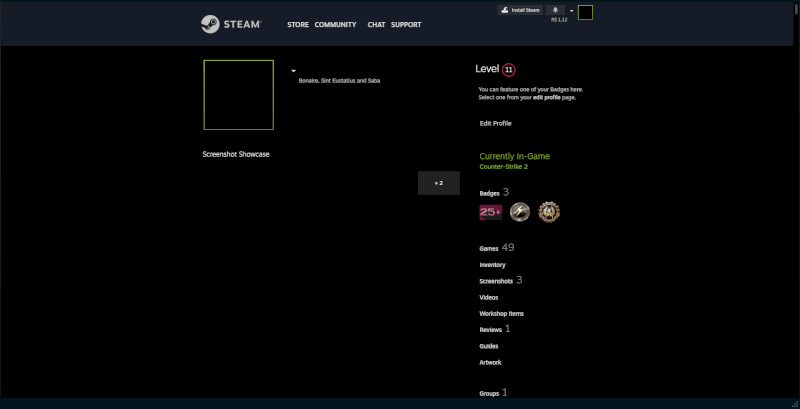Open the Workshop Items link
This screenshot has width=800, height=409.
[502, 314]
